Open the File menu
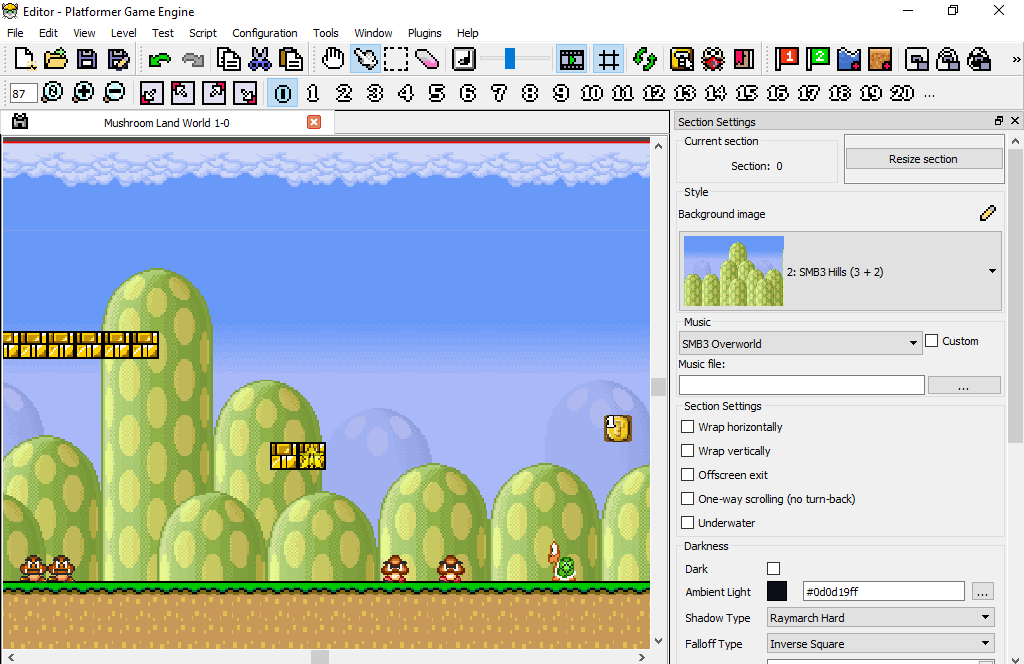This screenshot has width=1024, height=664. (15, 33)
